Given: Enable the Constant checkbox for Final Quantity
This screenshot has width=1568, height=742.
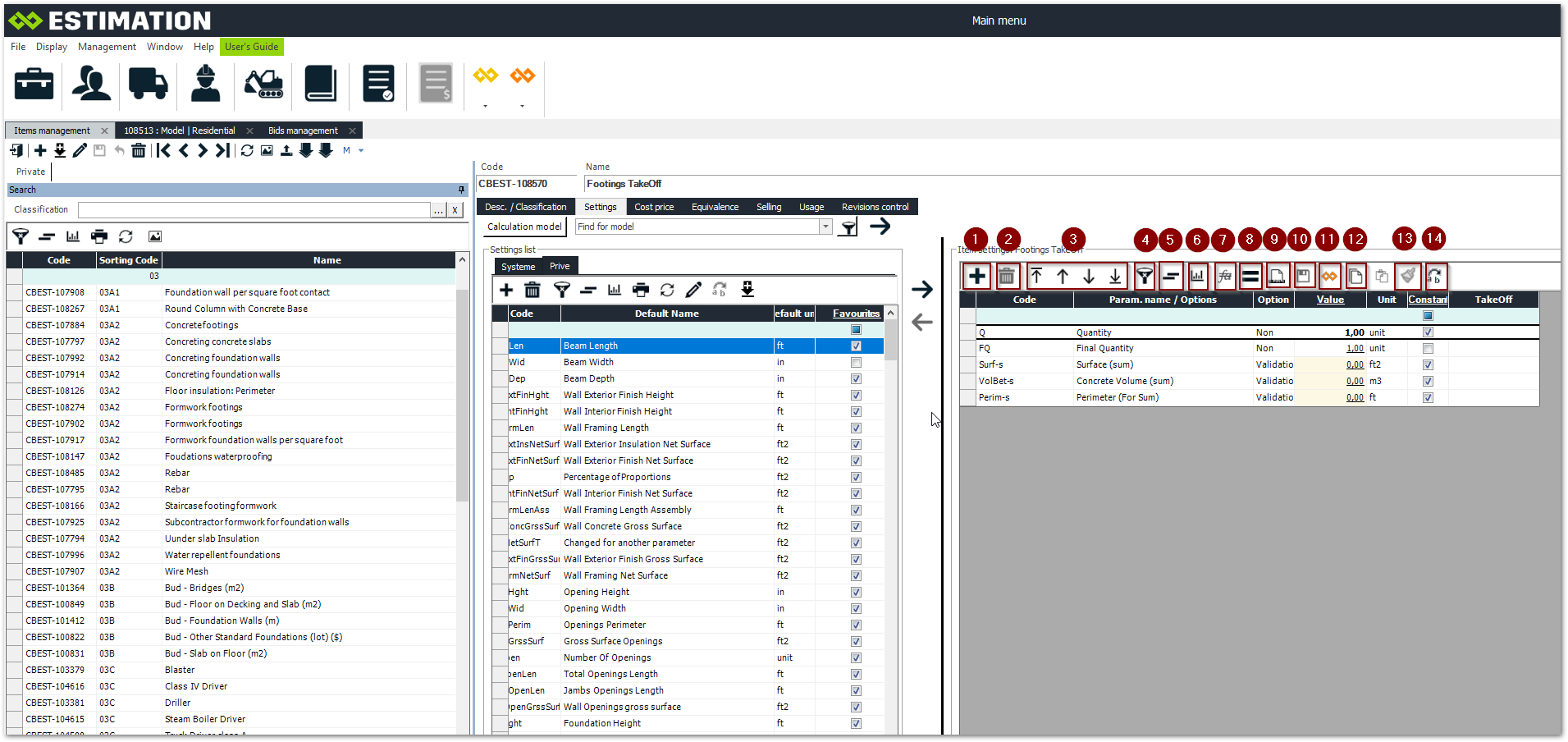Looking at the screenshot, I should click(x=1428, y=349).
